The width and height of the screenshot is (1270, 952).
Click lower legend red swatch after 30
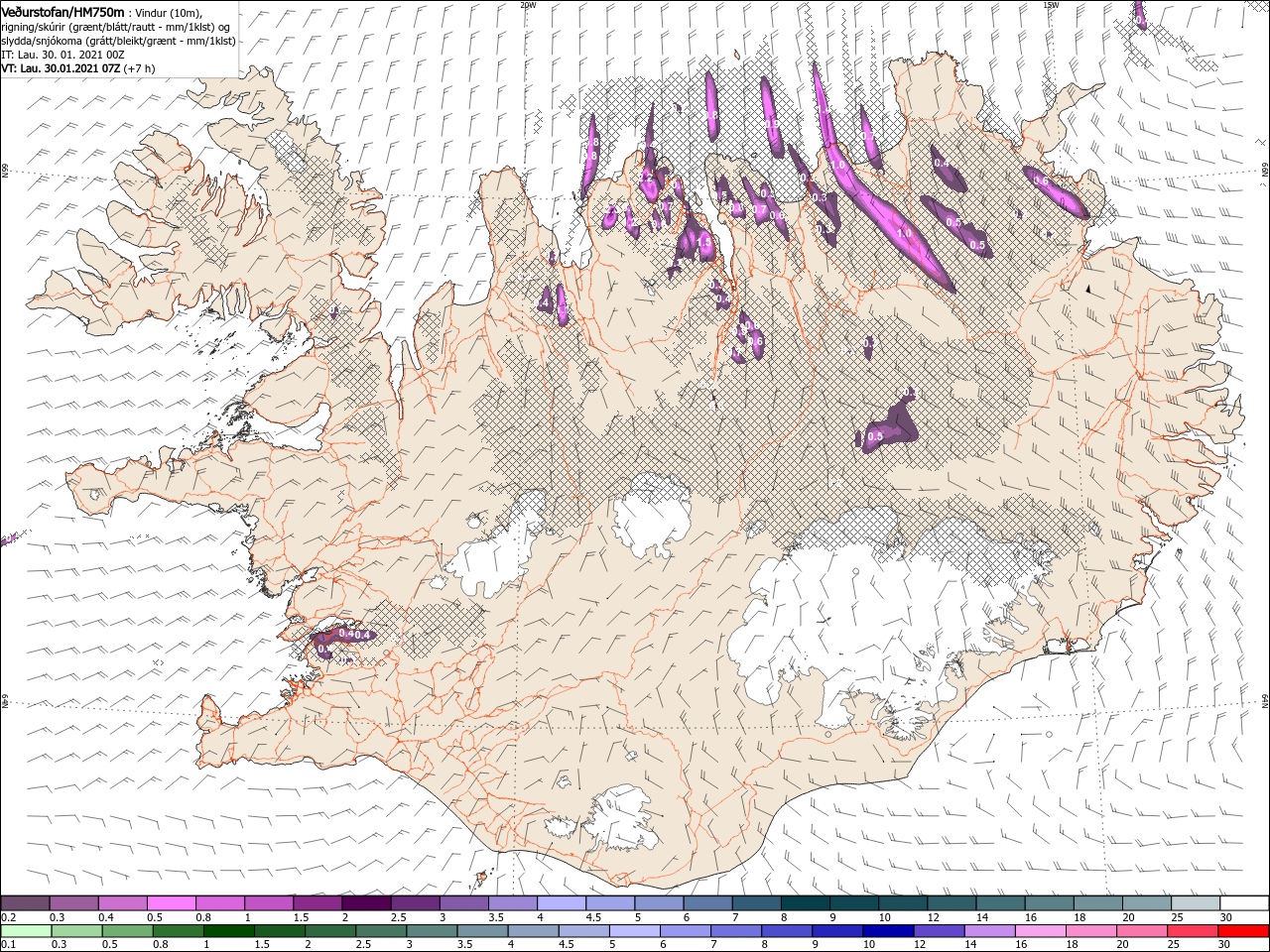1242,931
